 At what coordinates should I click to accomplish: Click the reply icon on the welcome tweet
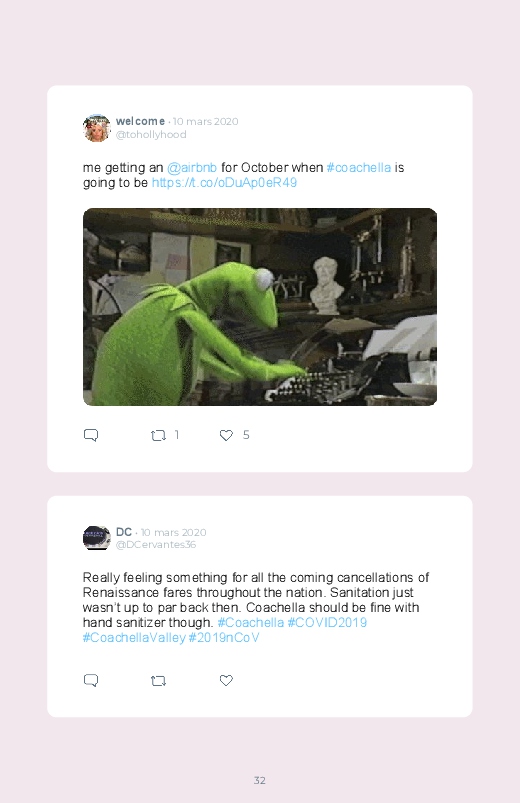[x=91, y=435]
